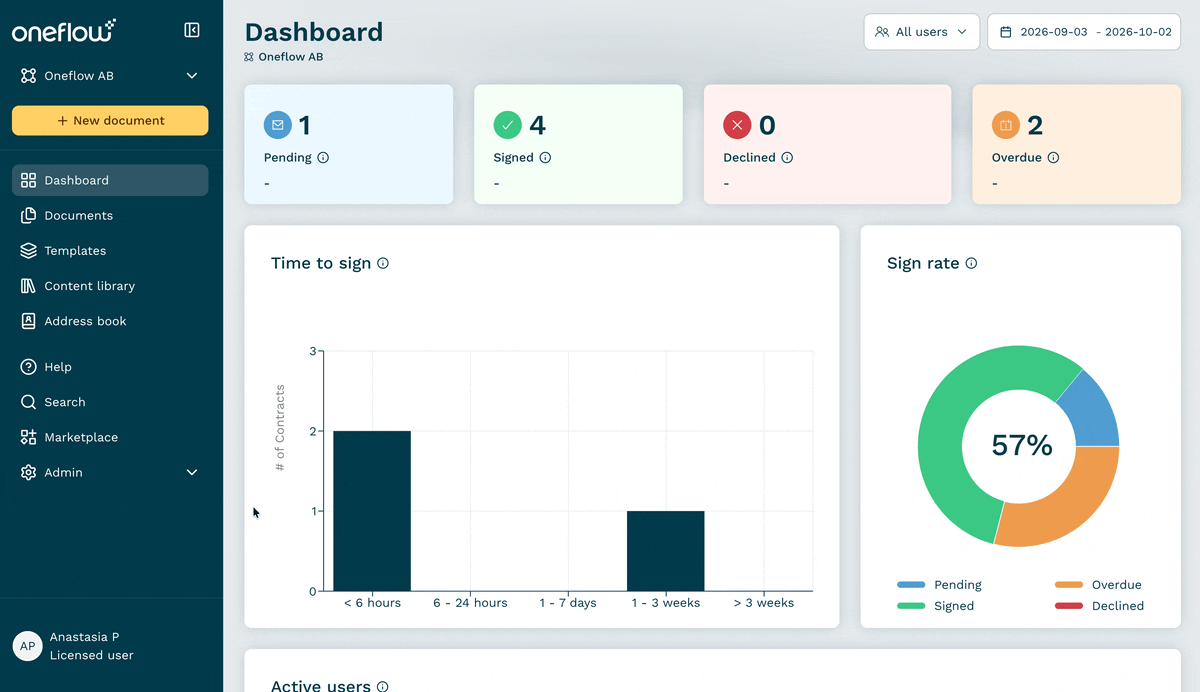Image resolution: width=1200 pixels, height=692 pixels.
Task: Click the blue Pending envelope icon
Action: coord(278,125)
